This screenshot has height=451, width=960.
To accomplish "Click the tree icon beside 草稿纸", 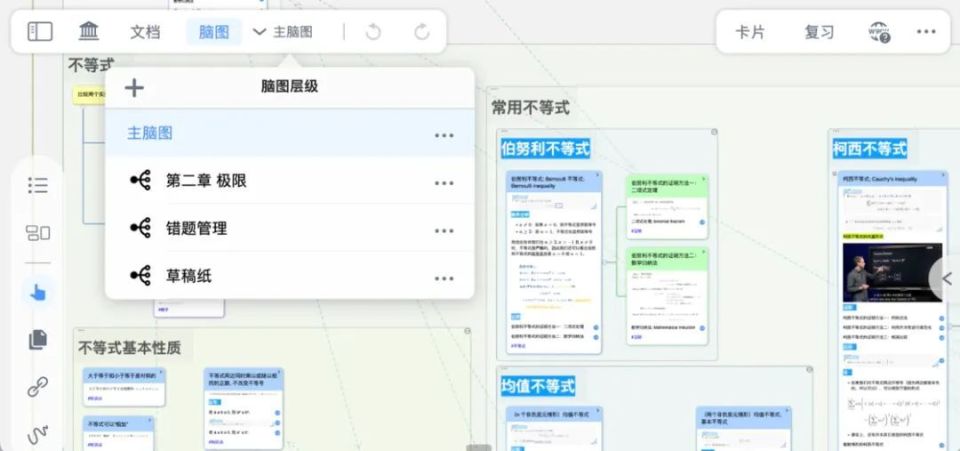I will tap(141, 276).
